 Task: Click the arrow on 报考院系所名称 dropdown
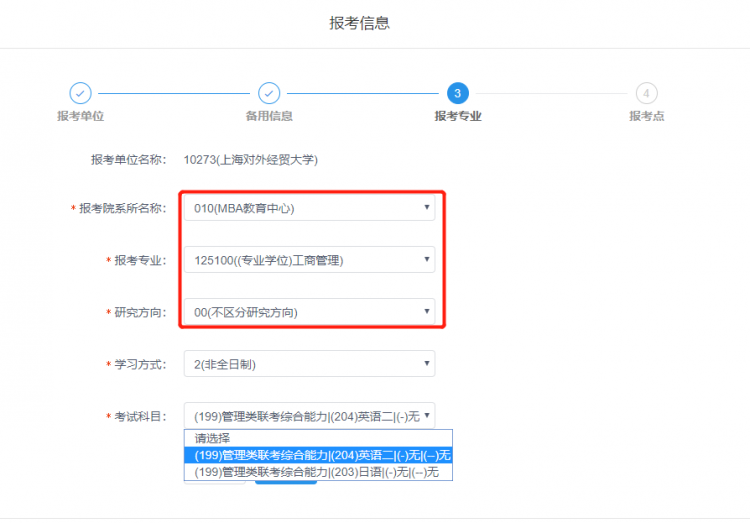pyautogui.click(x=427, y=208)
